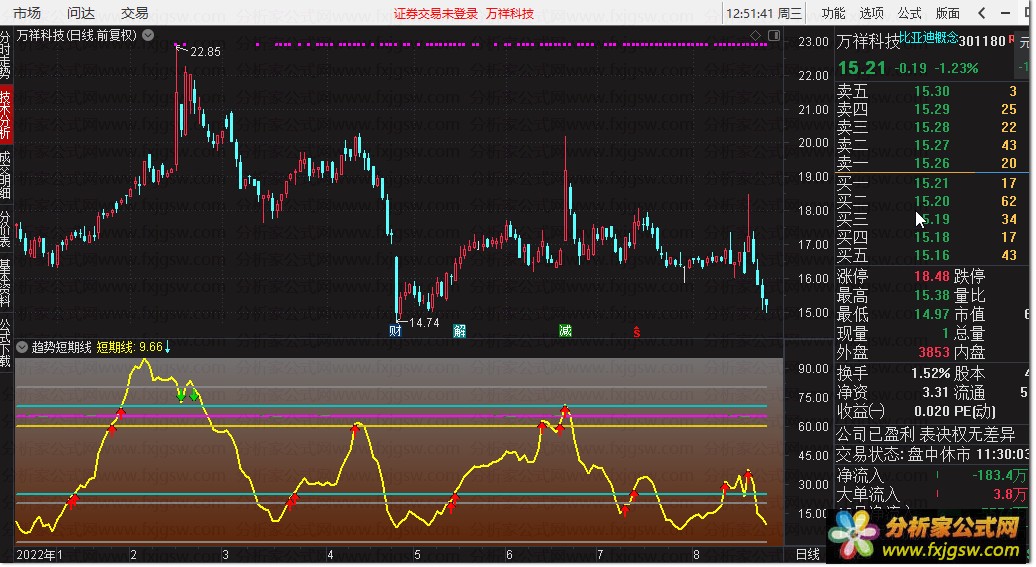Open the 交易 menu
The width and height of the screenshot is (1036, 567).
135,13
